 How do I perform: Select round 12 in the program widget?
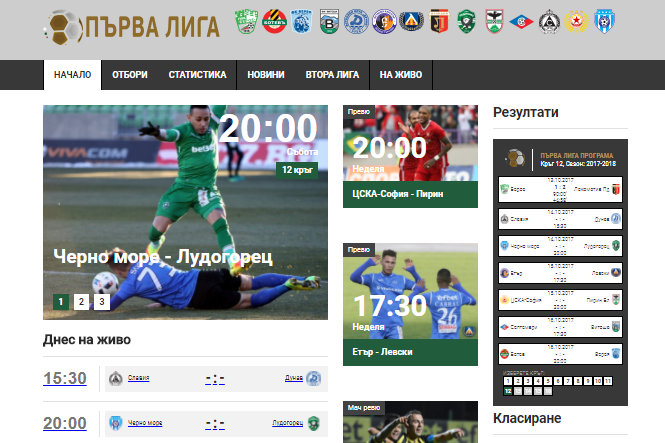click(508, 391)
